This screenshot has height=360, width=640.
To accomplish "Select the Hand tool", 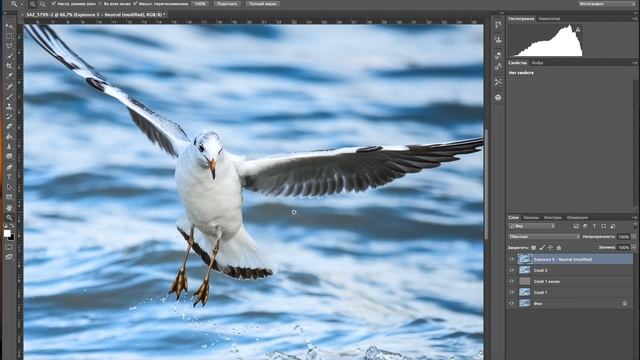I will [9, 207].
